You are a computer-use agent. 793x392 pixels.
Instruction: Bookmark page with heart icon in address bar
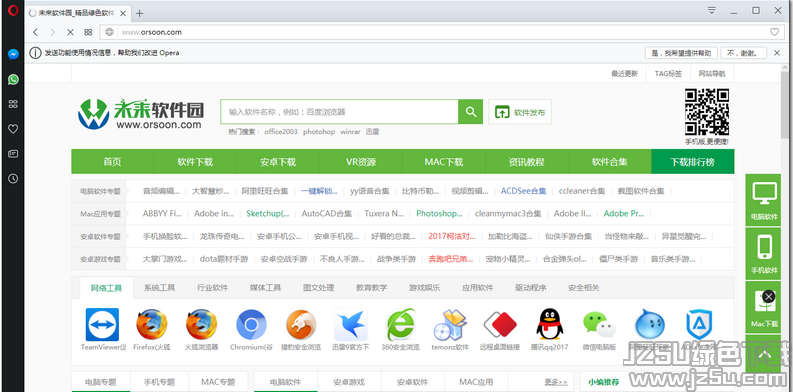pyautogui.click(x=774, y=32)
